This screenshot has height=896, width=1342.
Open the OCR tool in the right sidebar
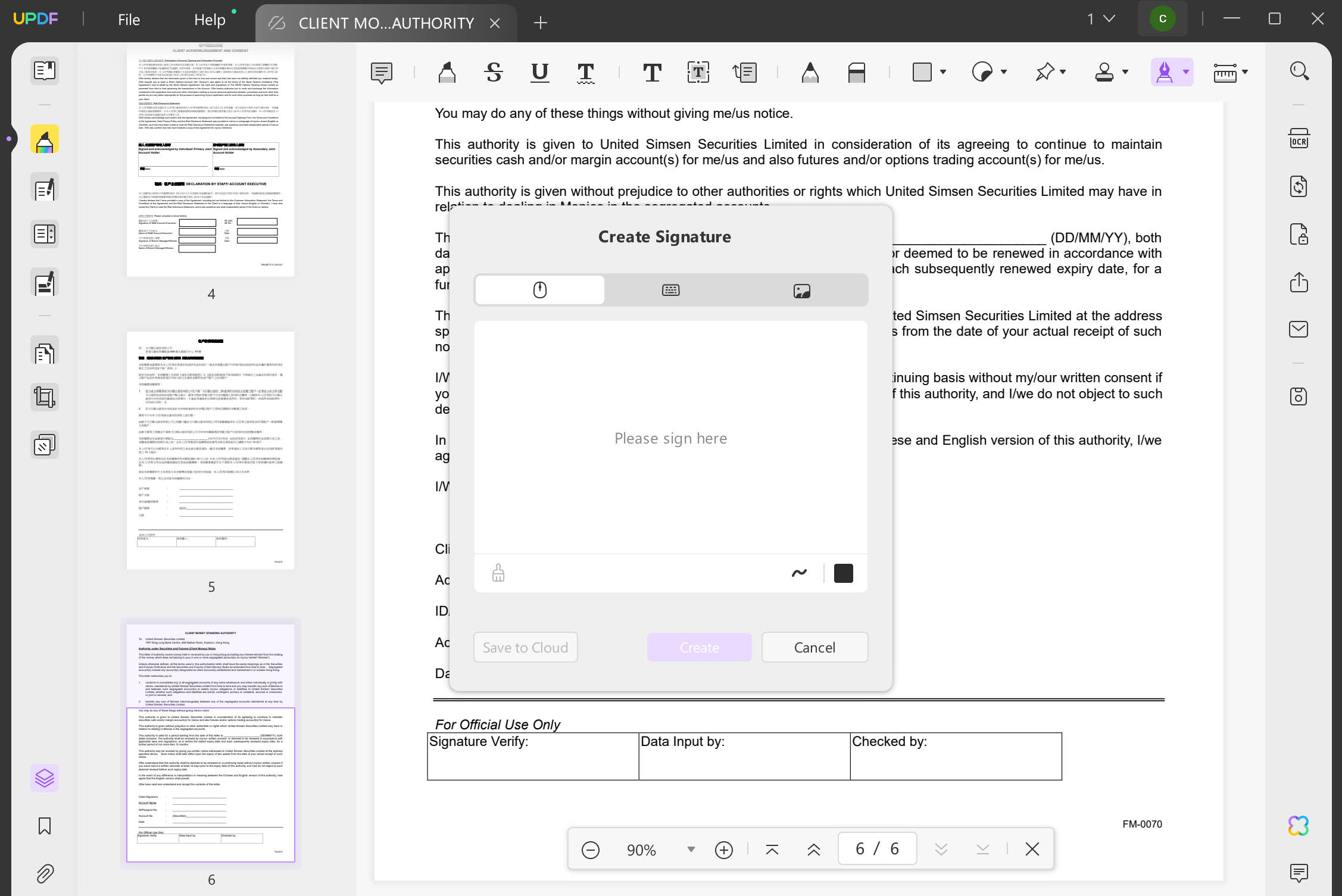[x=1299, y=138]
